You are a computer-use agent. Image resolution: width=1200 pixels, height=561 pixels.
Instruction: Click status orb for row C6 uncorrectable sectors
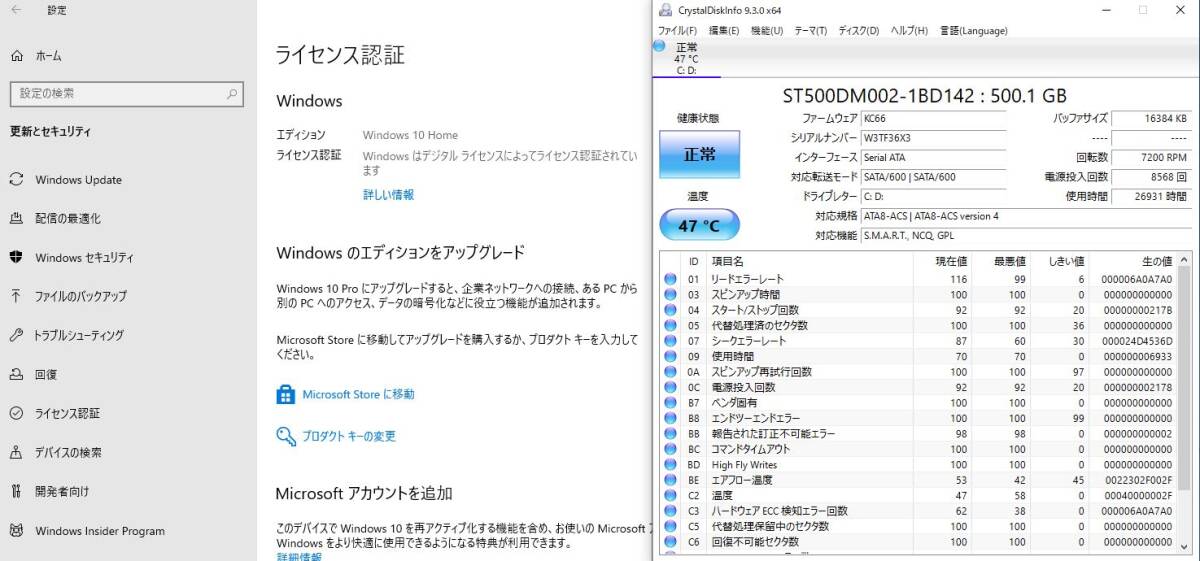(x=670, y=542)
